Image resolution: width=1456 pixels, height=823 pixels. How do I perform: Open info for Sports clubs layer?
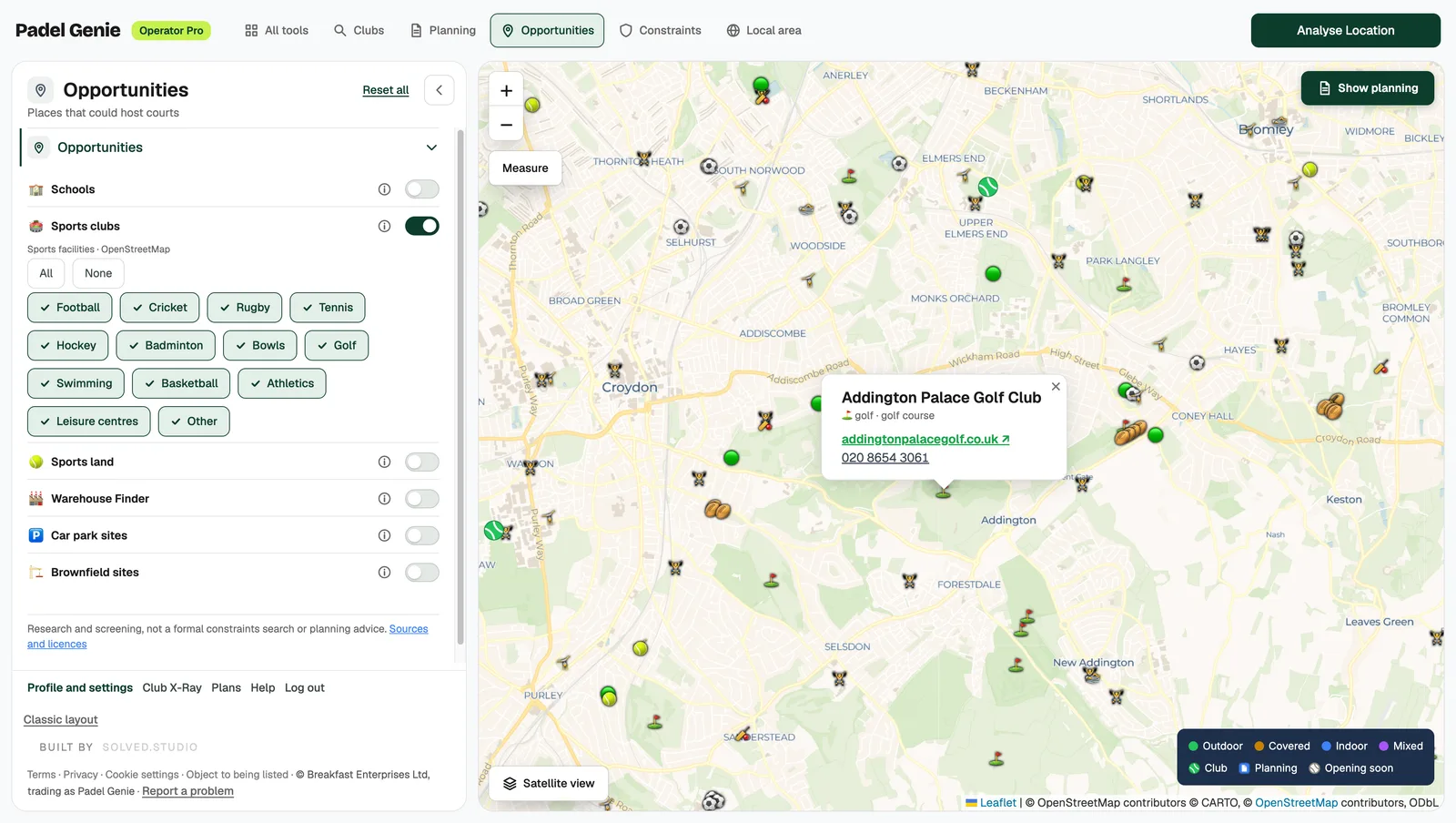384,226
